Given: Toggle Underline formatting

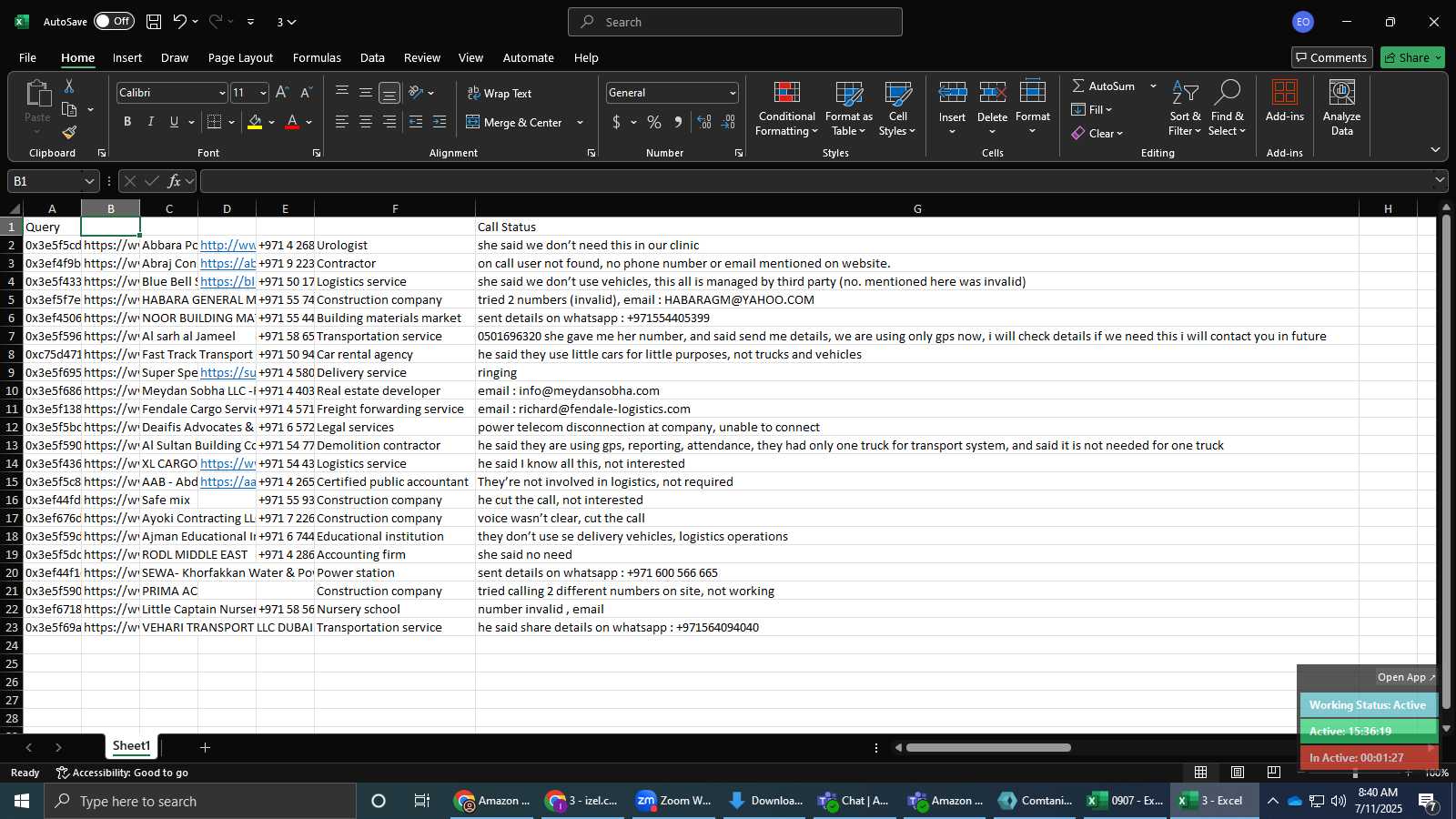Looking at the screenshot, I should [174, 122].
